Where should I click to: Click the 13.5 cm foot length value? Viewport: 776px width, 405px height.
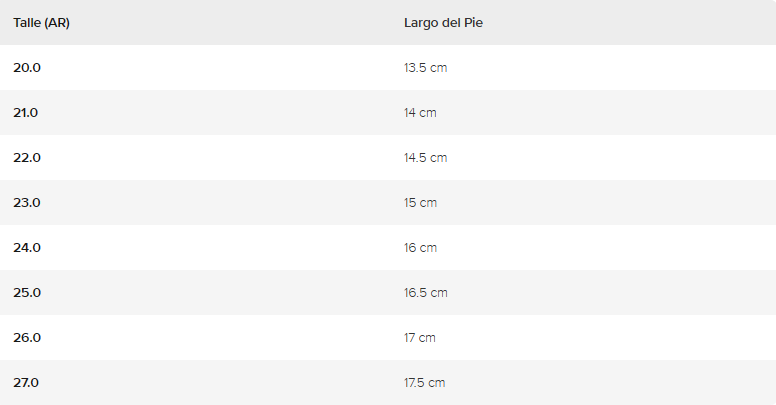pyautogui.click(x=425, y=67)
